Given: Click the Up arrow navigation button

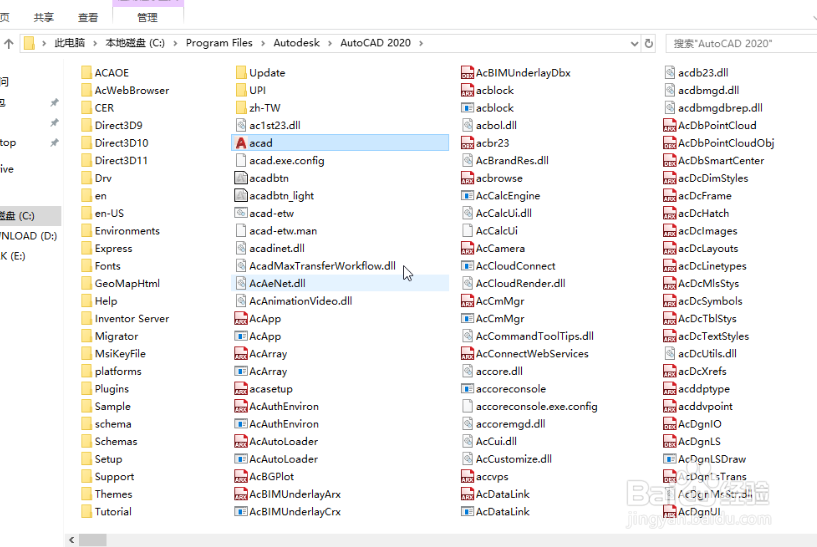Looking at the screenshot, I should coord(8,43).
